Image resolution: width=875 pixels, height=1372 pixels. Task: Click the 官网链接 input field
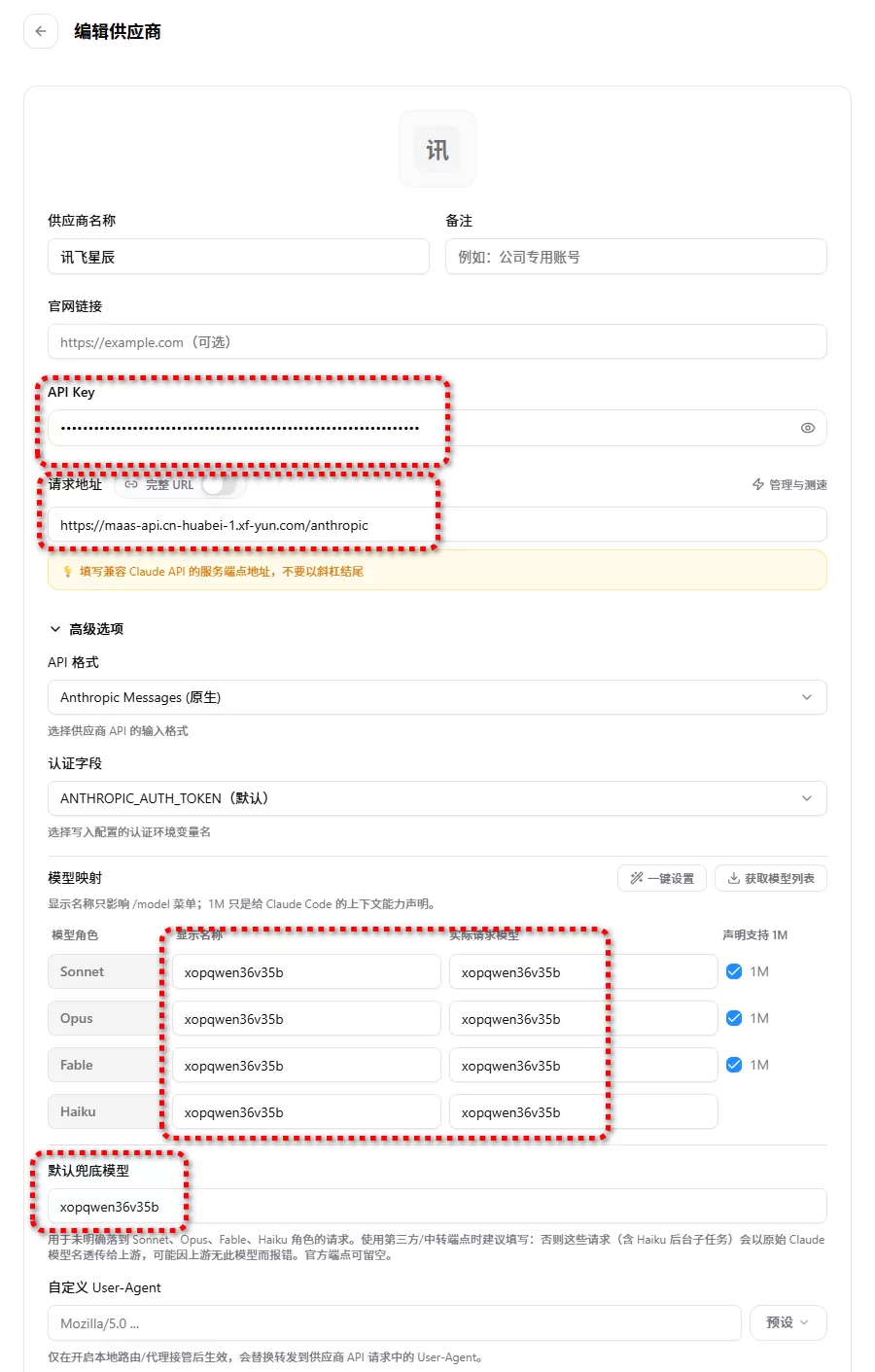[437, 342]
